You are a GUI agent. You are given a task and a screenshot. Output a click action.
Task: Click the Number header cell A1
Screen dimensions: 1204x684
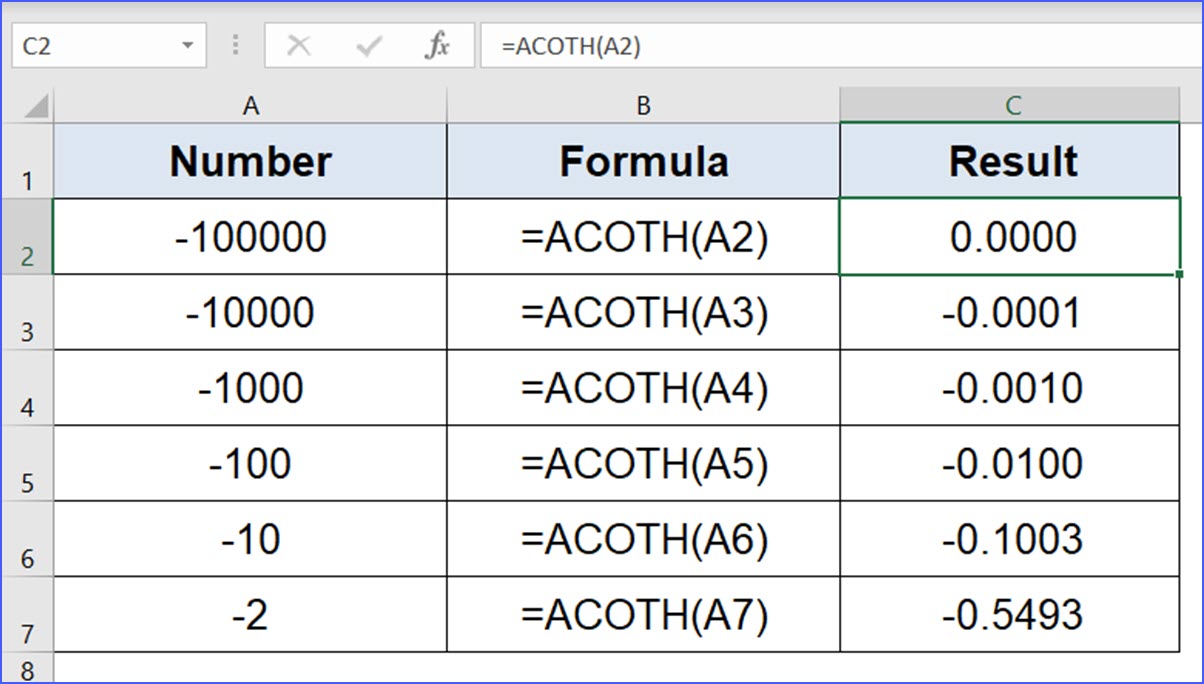click(250, 160)
